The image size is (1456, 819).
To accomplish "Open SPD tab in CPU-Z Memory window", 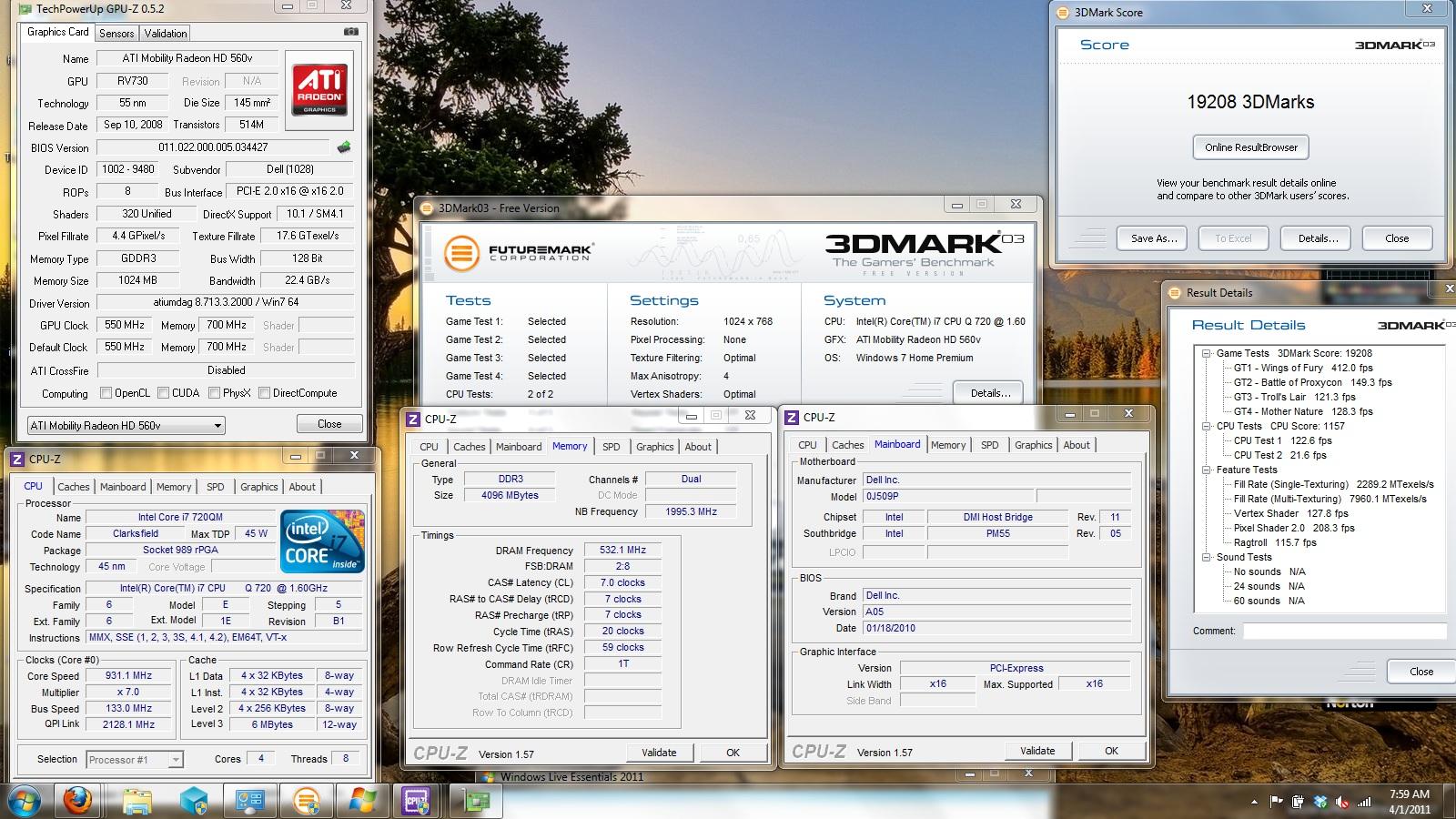I will pos(612,447).
